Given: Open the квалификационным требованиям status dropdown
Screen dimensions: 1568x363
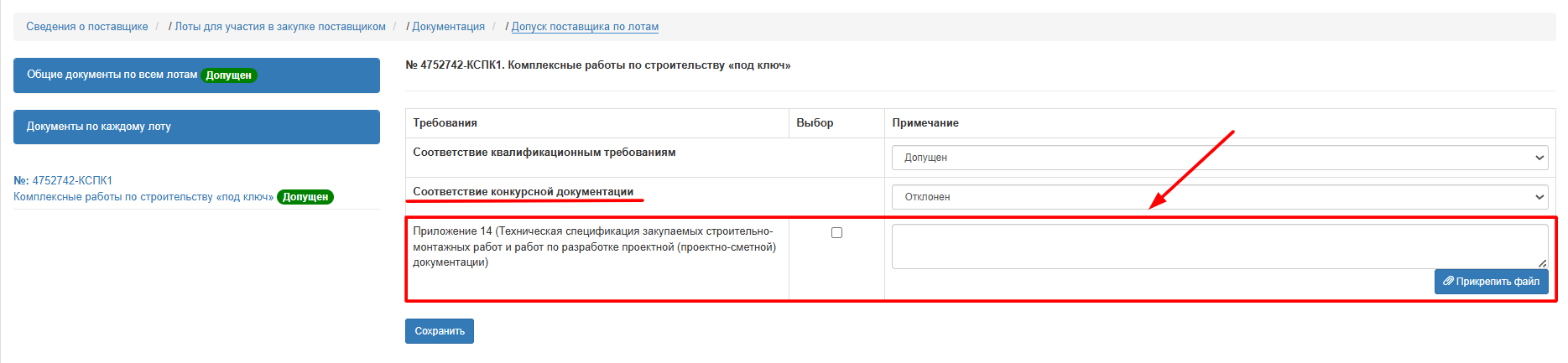Looking at the screenshot, I should click(x=1220, y=158).
